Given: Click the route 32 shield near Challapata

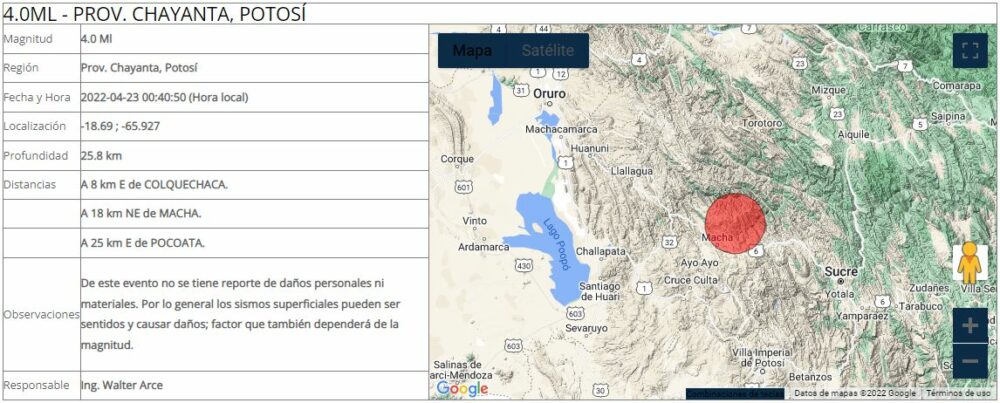Looking at the screenshot, I should click(669, 241).
